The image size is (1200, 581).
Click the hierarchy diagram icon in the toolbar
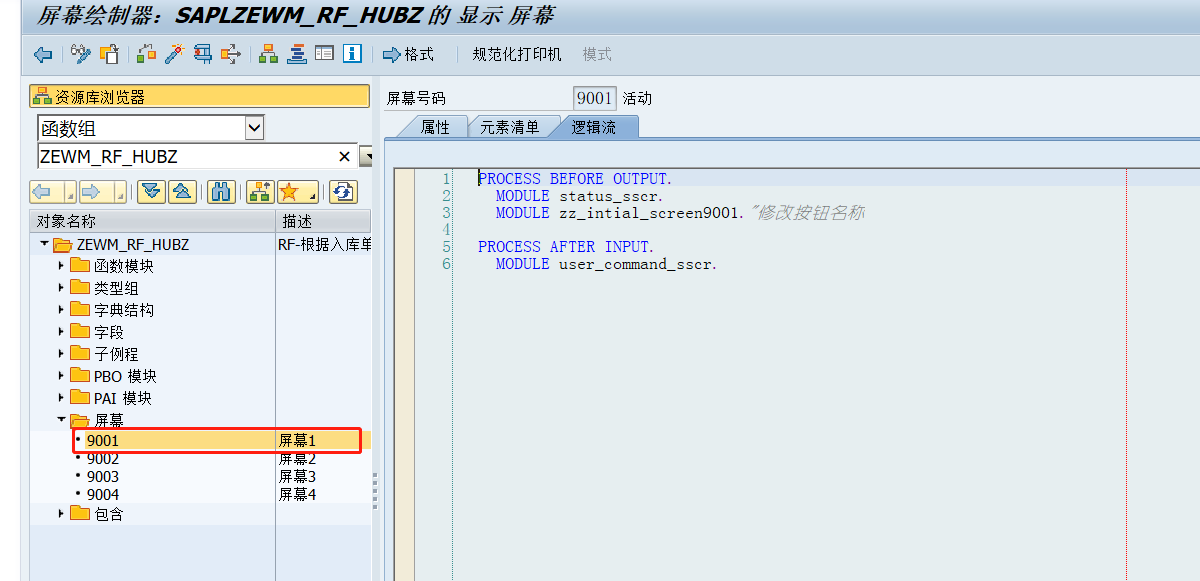point(268,54)
